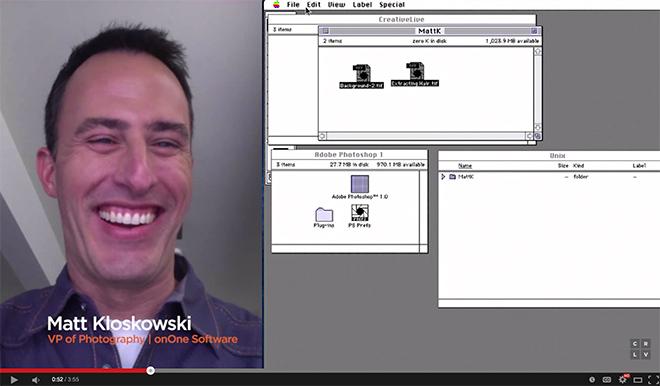Click the MattK window scroll down arrow

coord(538,128)
